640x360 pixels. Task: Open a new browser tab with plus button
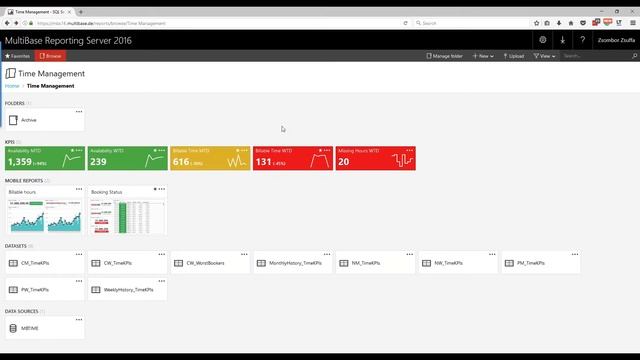coord(80,12)
